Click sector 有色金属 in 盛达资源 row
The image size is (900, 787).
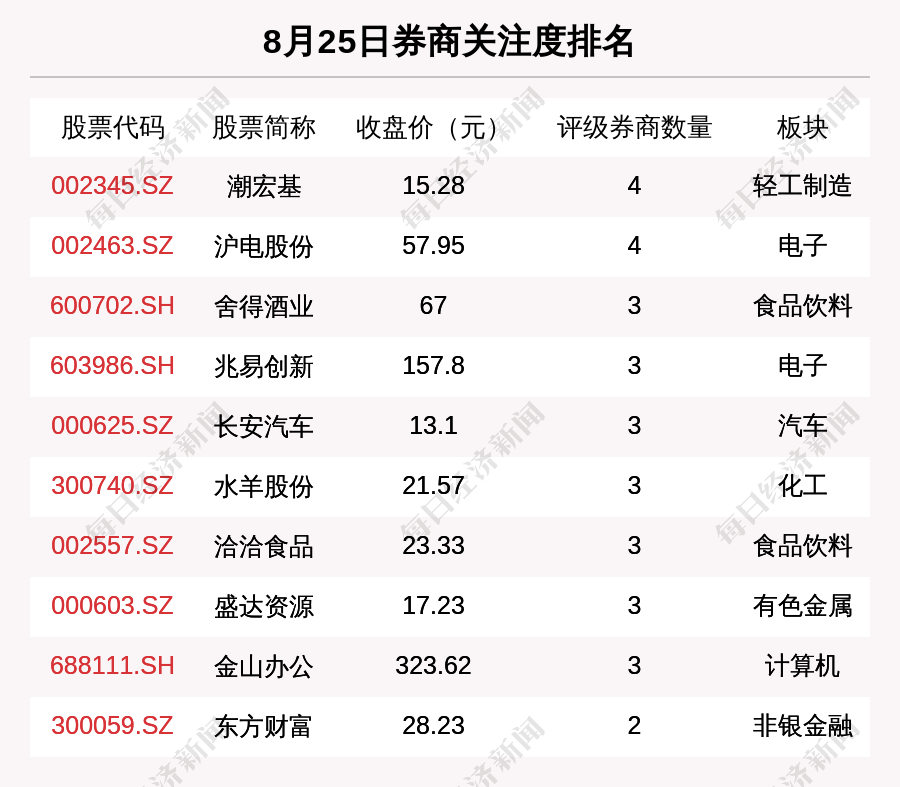802,606
